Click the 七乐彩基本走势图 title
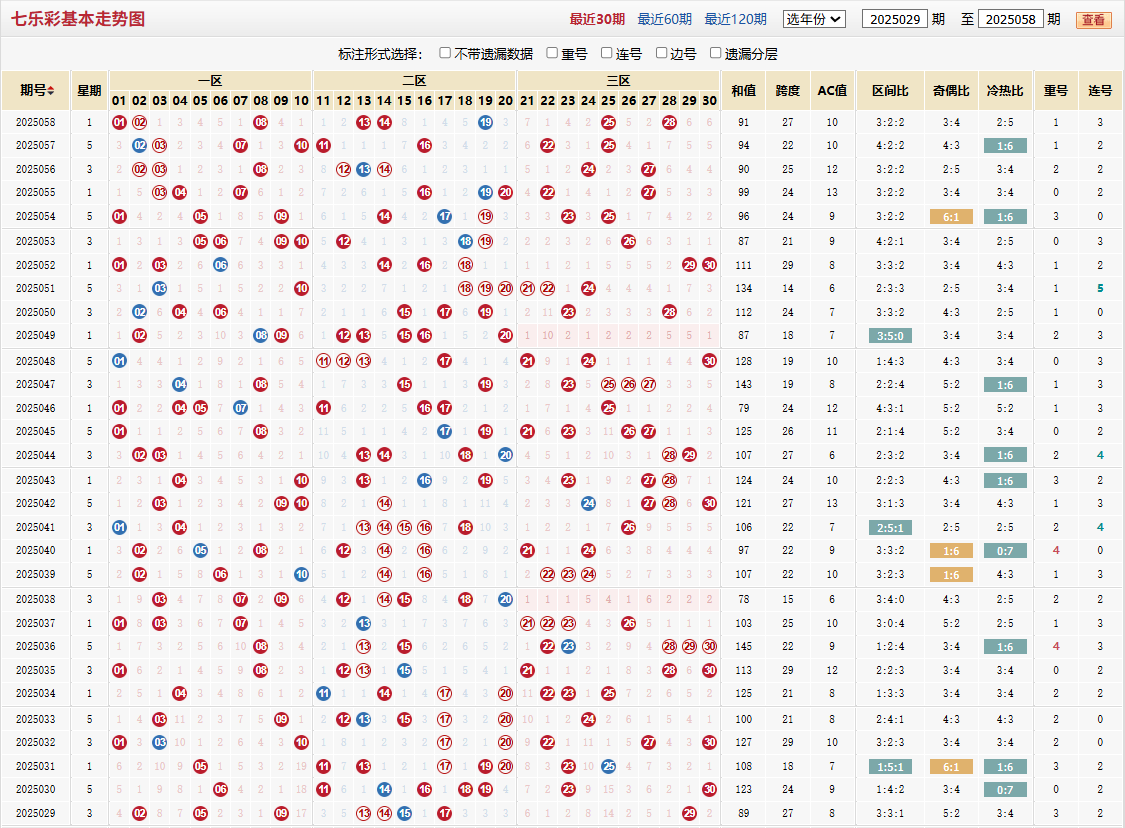This screenshot has width=1125, height=828. (77, 19)
